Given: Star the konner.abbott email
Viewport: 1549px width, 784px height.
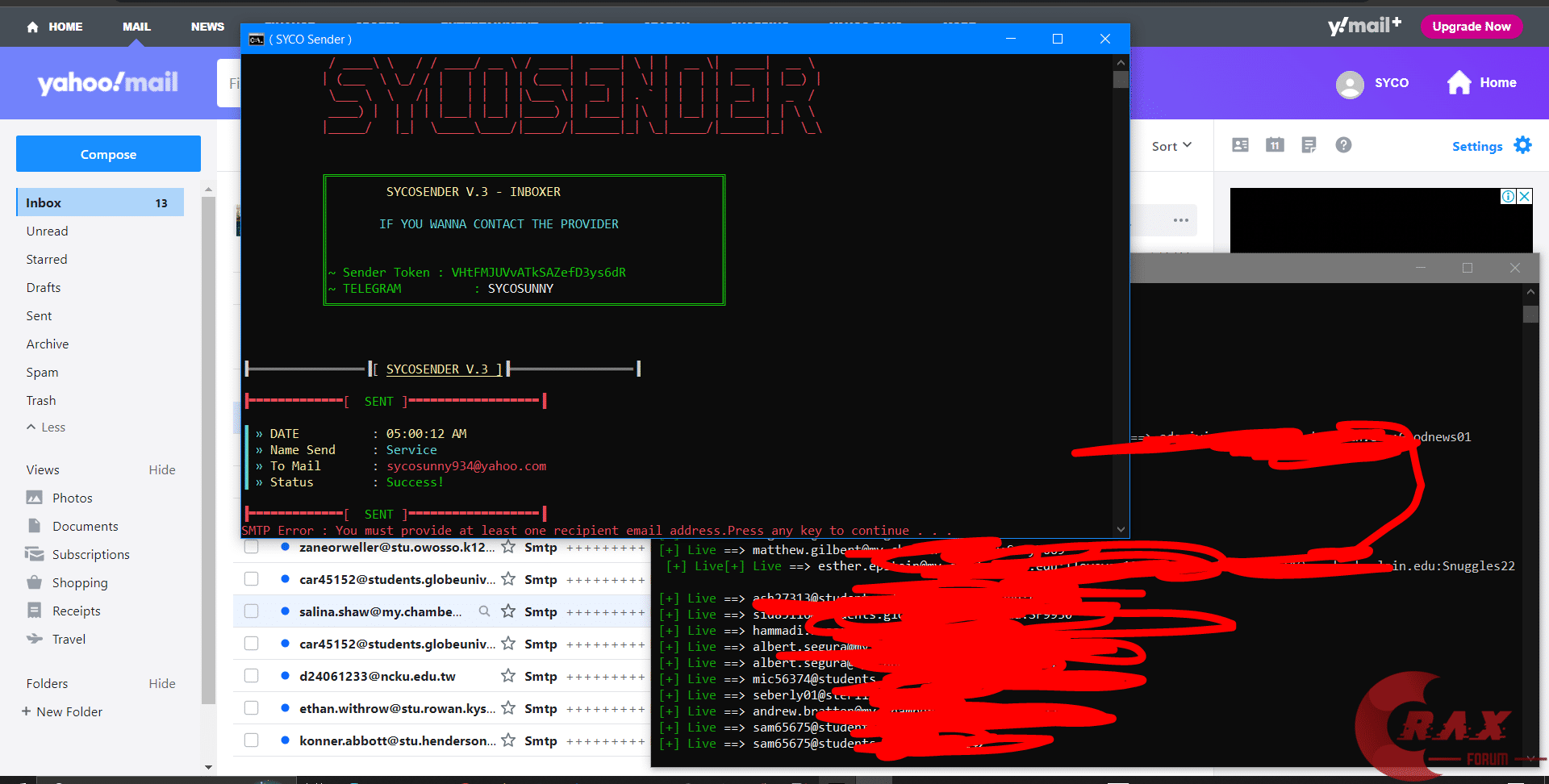Looking at the screenshot, I should click(508, 740).
